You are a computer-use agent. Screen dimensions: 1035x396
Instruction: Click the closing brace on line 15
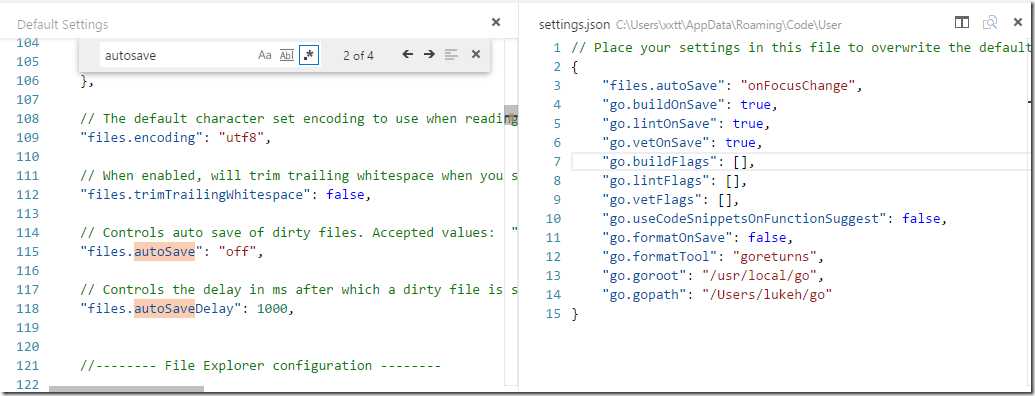[574, 314]
